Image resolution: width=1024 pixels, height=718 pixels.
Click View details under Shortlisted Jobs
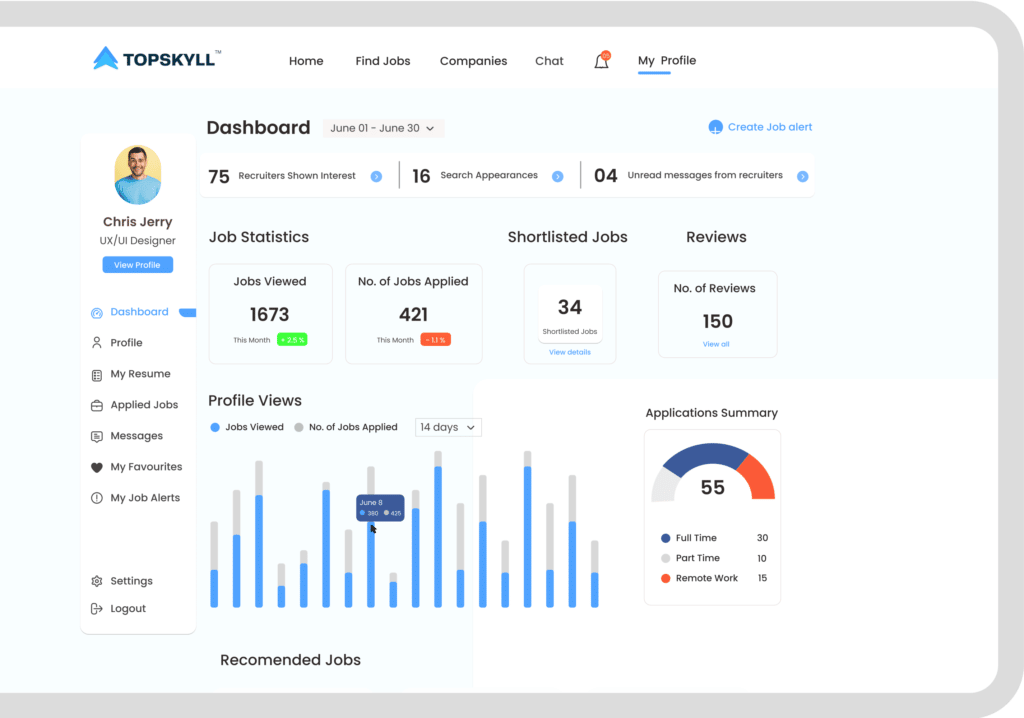pos(570,352)
